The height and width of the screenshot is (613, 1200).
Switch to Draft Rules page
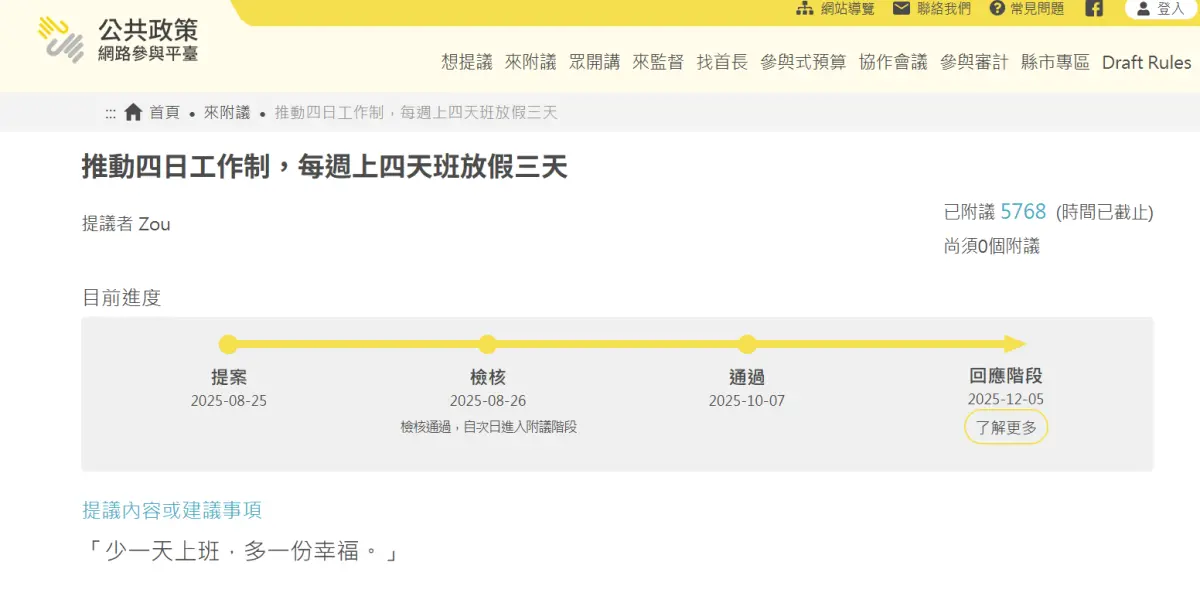(1146, 62)
